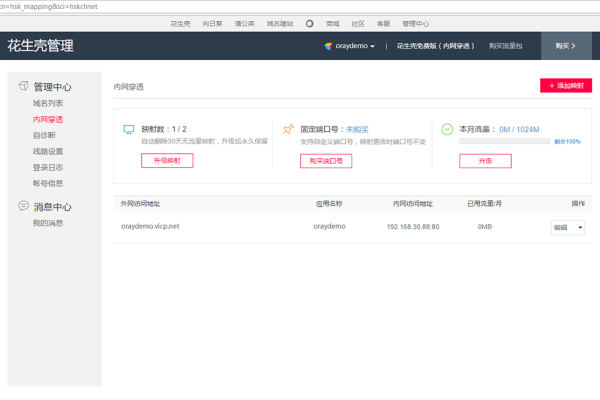Open 线路设置 from the sidebar menu

[x=48, y=151]
